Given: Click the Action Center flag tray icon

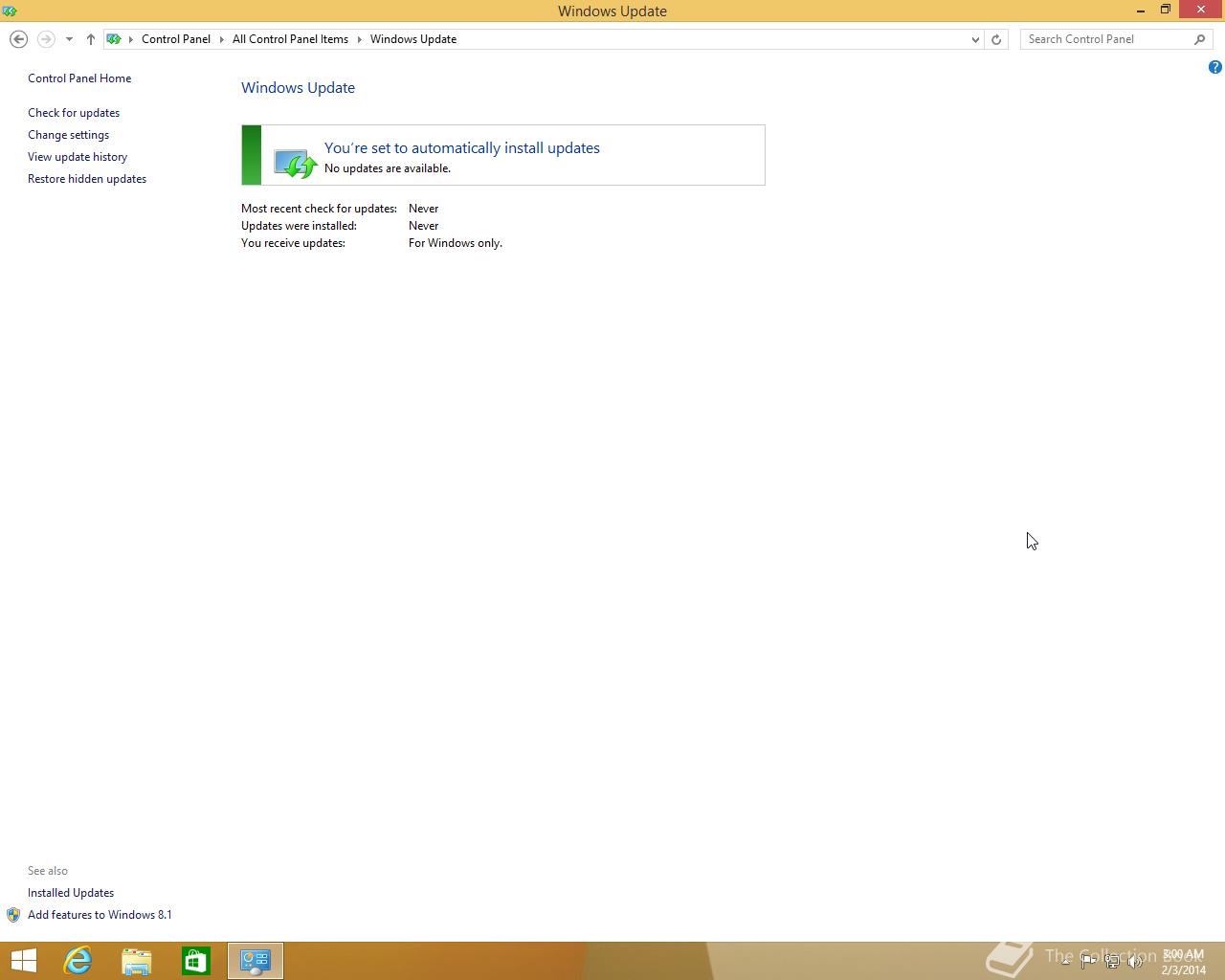Looking at the screenshot, I should [x=1088, y=961].
